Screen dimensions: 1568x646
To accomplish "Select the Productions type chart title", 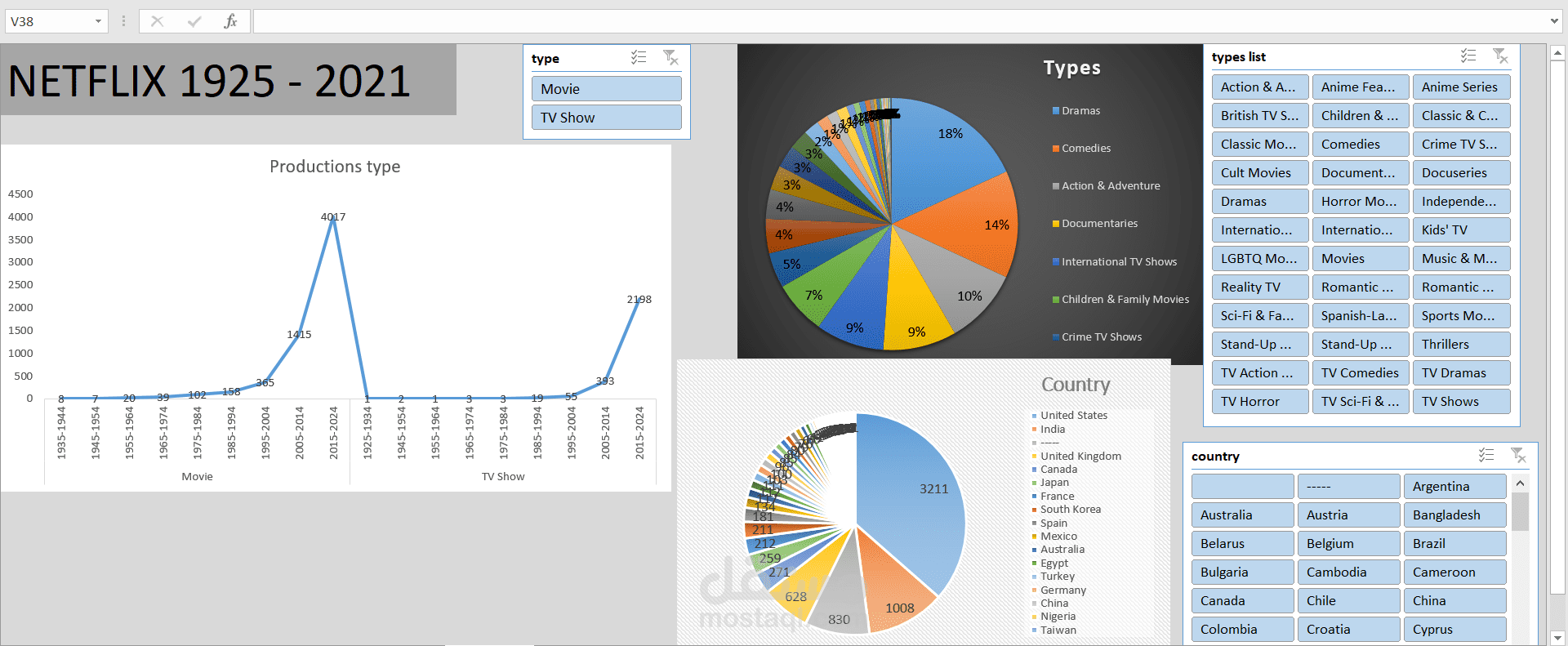I will click(x=335, y=167).
